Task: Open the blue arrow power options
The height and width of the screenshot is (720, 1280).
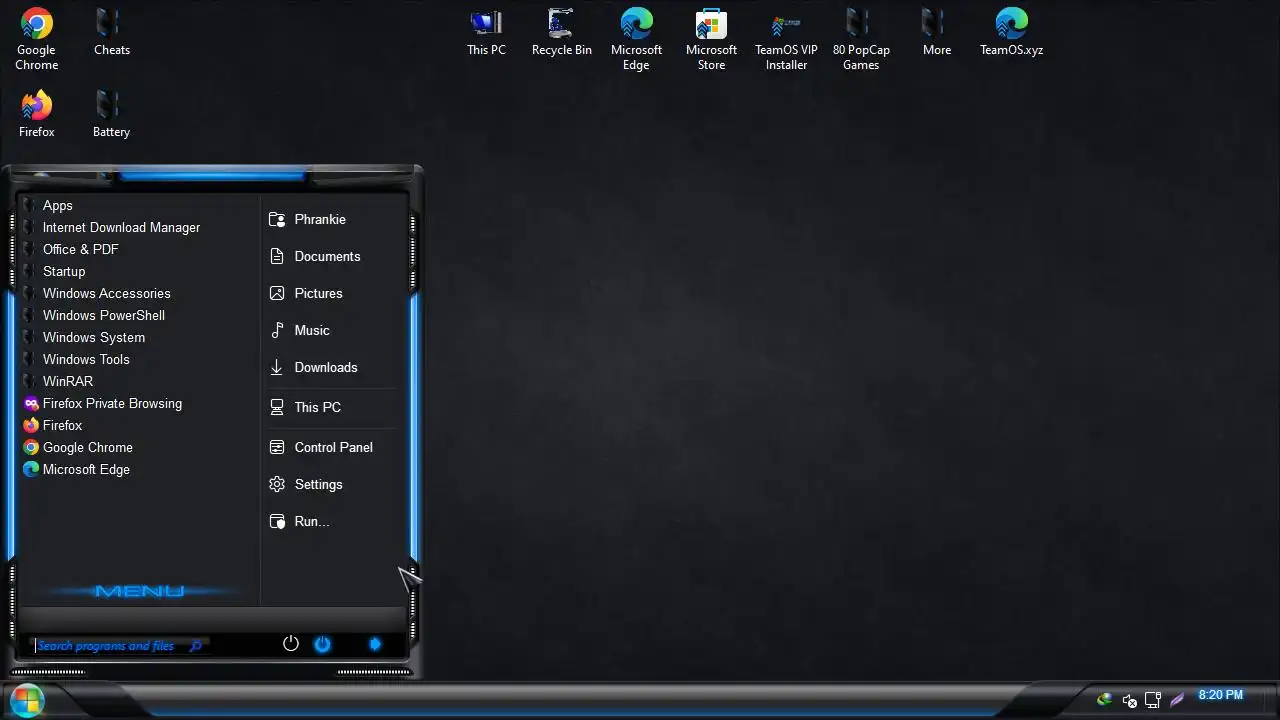Action: click(375, 644)
